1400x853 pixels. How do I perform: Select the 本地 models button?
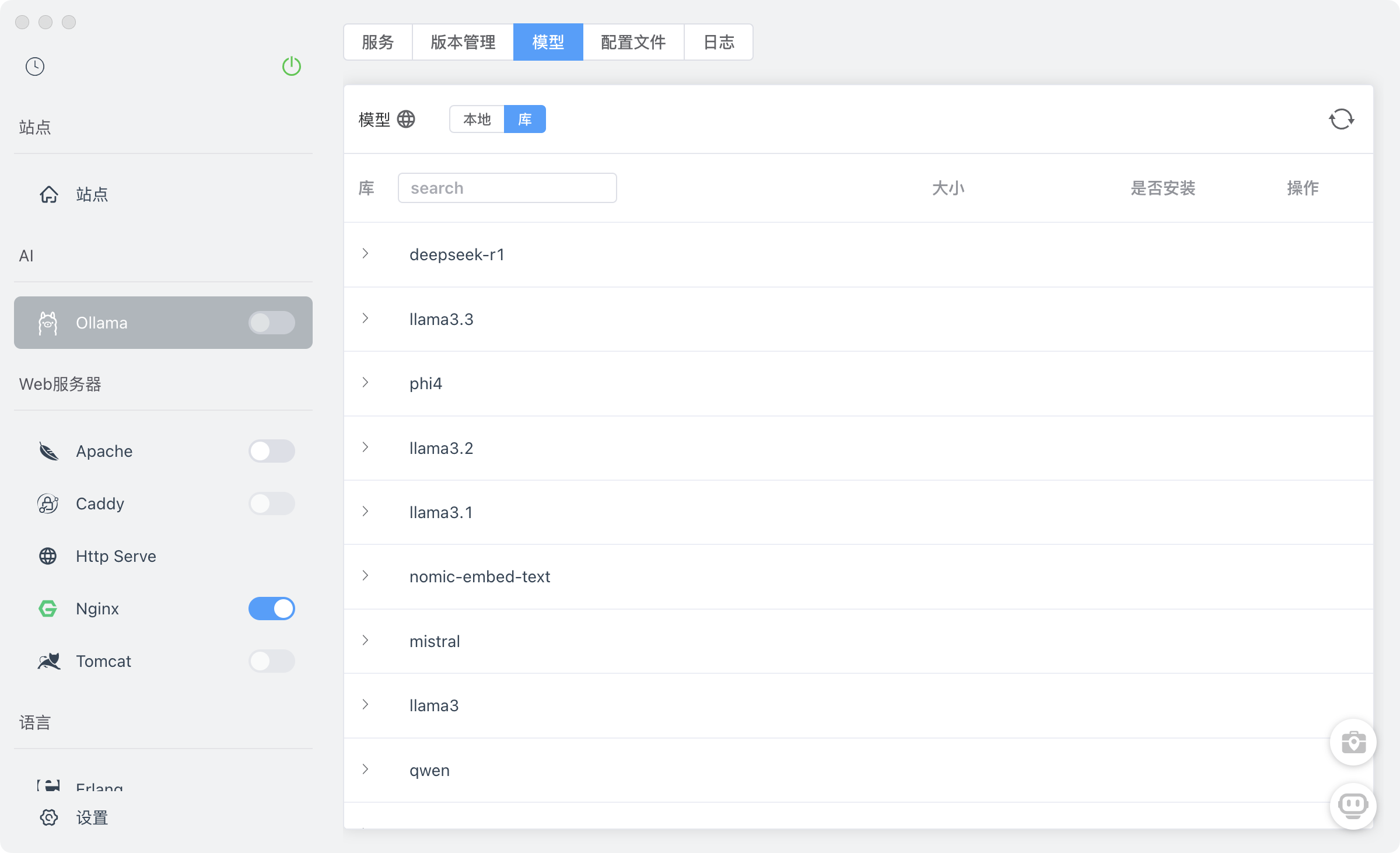coord(477,119)
